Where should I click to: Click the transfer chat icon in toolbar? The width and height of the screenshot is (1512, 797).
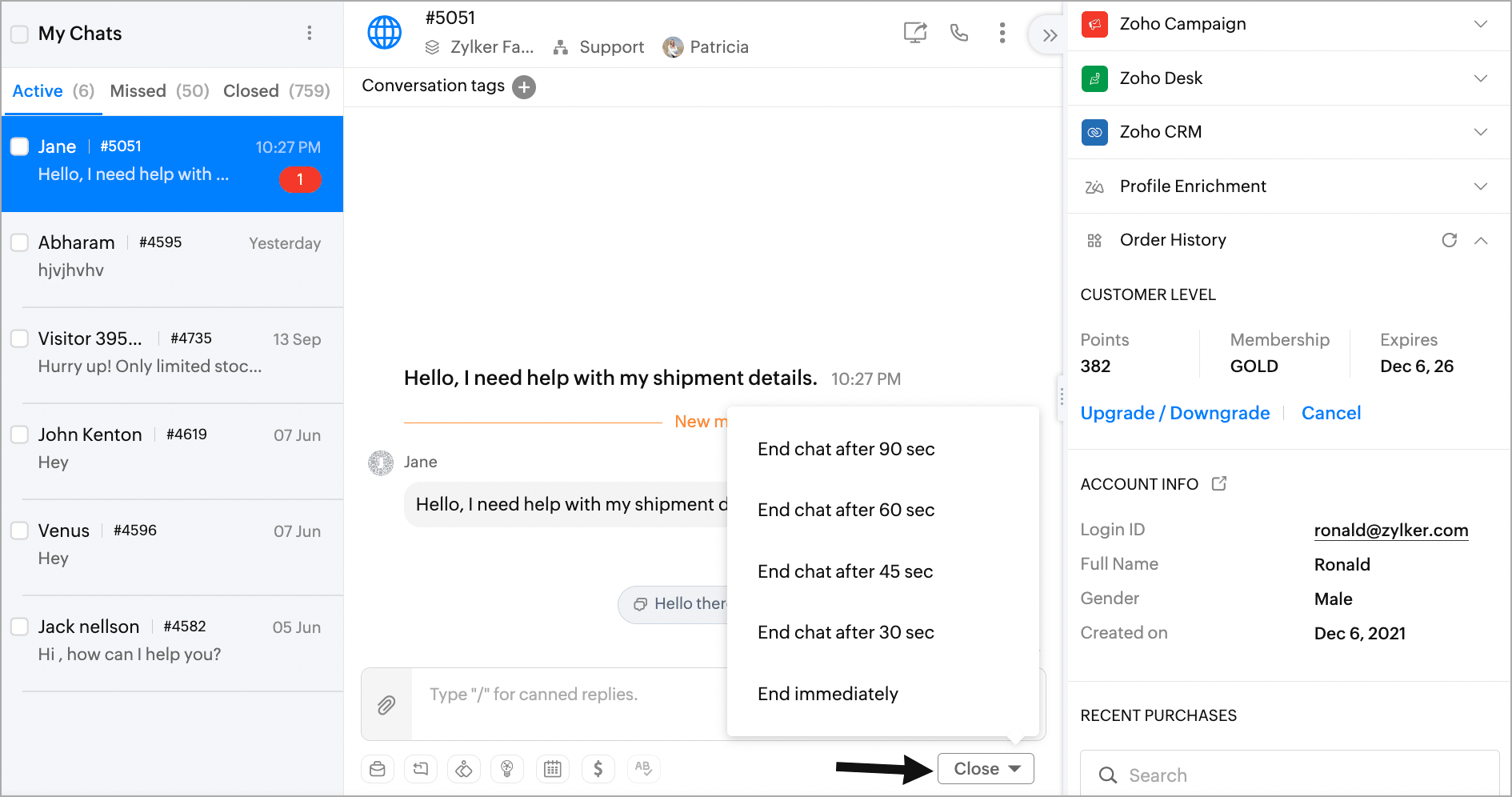[421, 769]
